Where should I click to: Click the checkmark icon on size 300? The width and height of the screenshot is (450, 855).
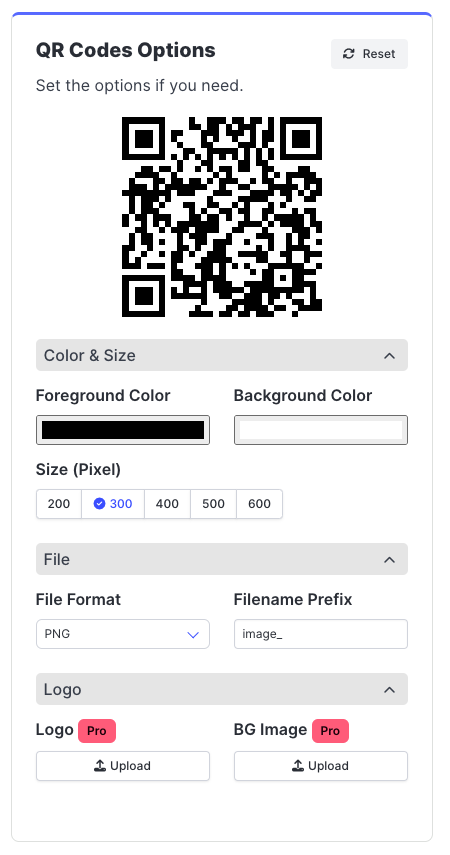[x=99, y=504]
